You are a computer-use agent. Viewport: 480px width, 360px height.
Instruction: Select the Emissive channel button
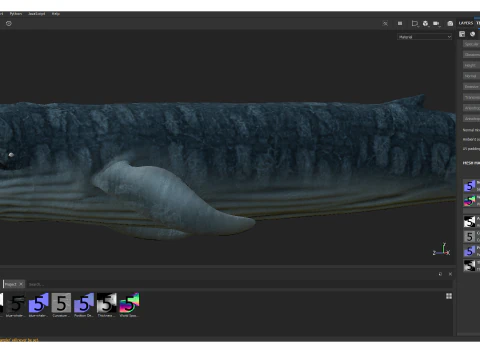pos(471,87)
